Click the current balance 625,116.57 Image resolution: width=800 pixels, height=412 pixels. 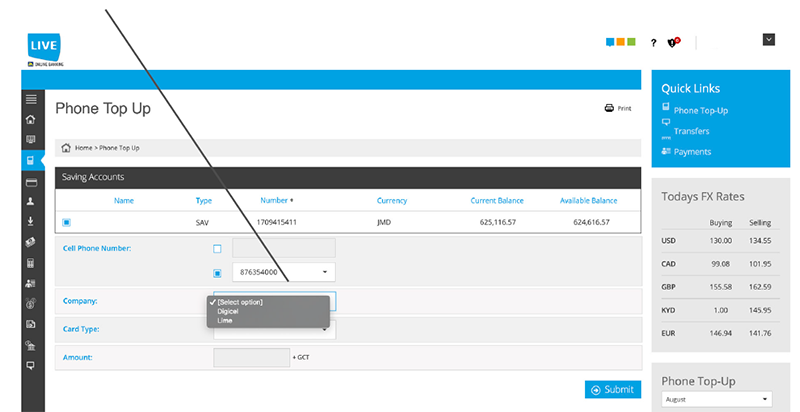(497, 222)
